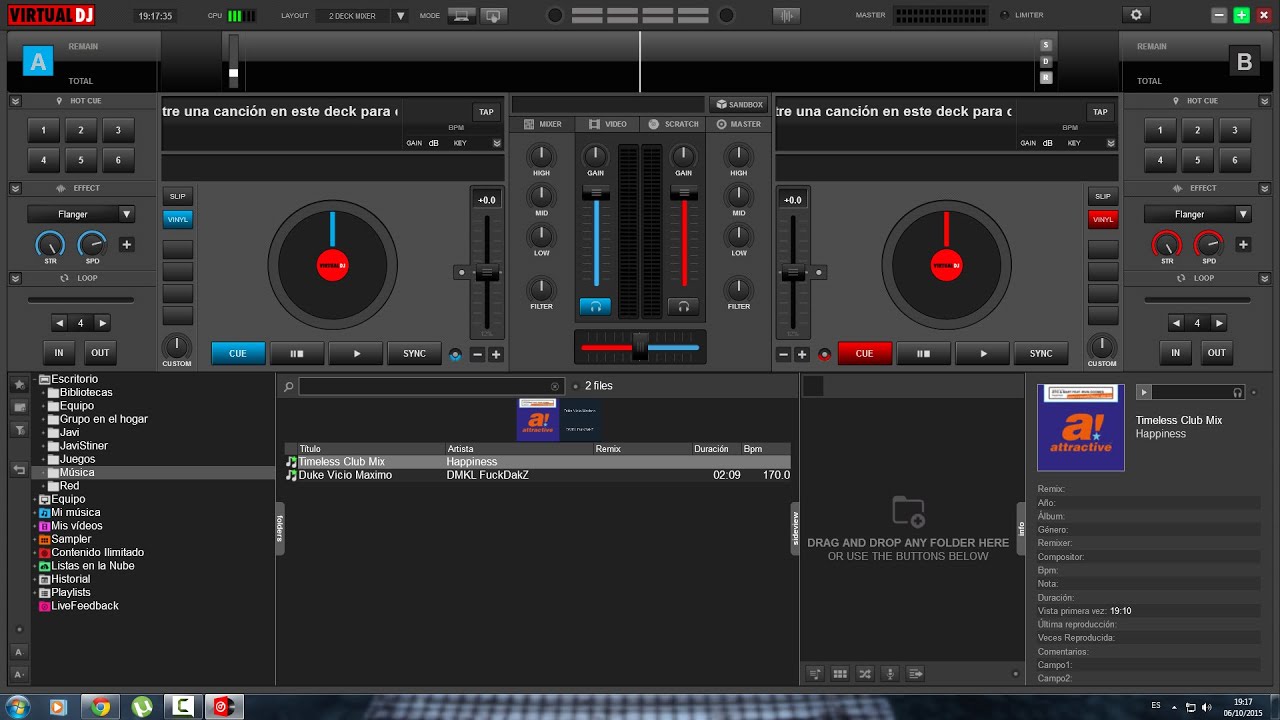Open Google Chrome from the taskbar
This screenshot has width=1280, height=720.
(100, 707)
